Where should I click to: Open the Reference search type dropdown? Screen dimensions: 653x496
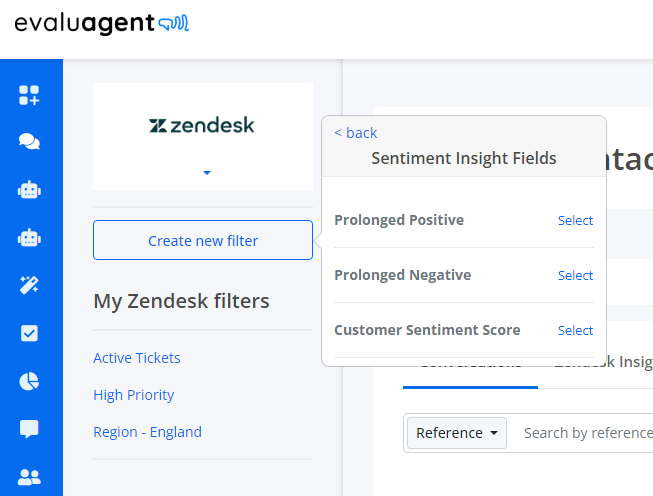click(457, 433)
